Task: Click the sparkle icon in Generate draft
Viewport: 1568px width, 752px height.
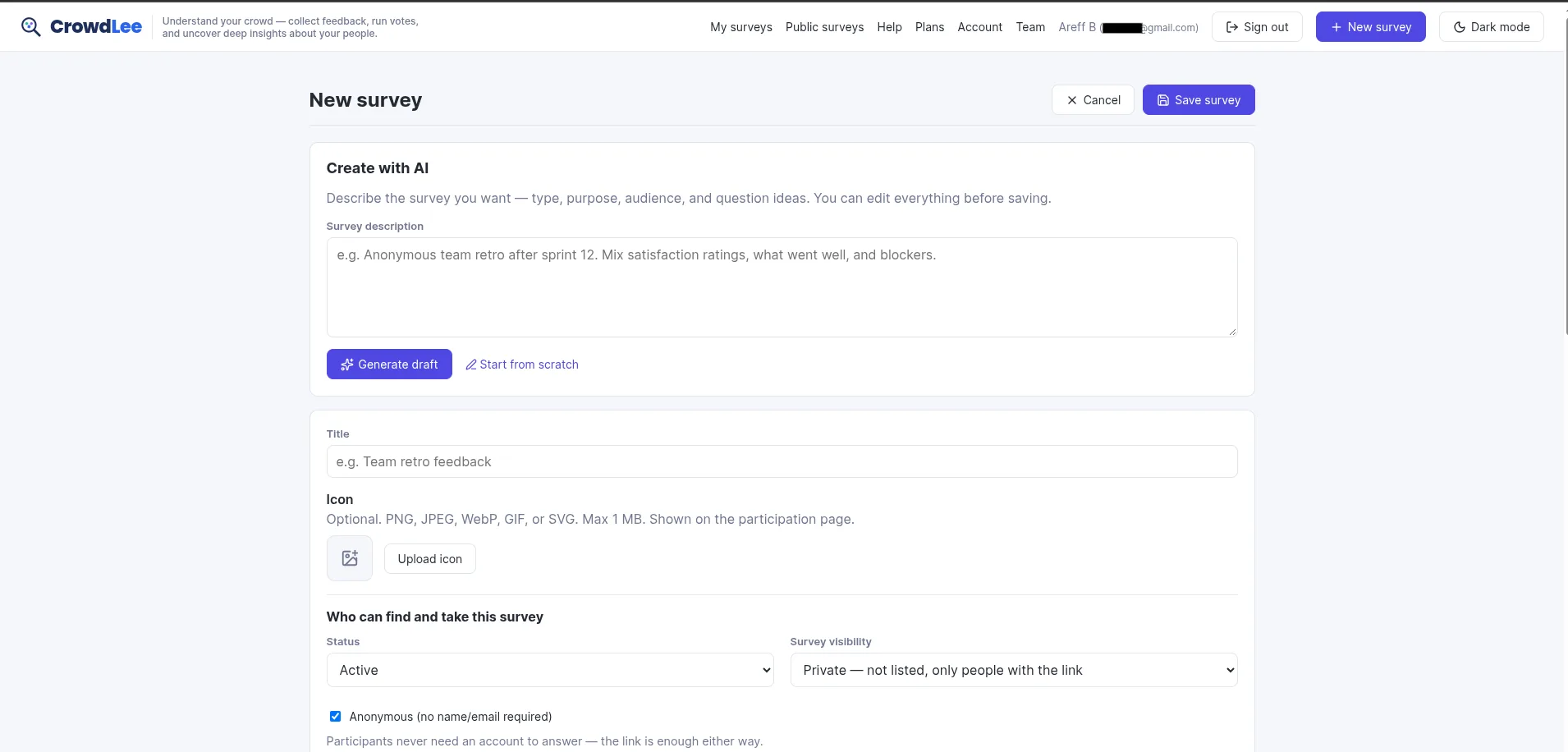Action: (x=347, y=365)
